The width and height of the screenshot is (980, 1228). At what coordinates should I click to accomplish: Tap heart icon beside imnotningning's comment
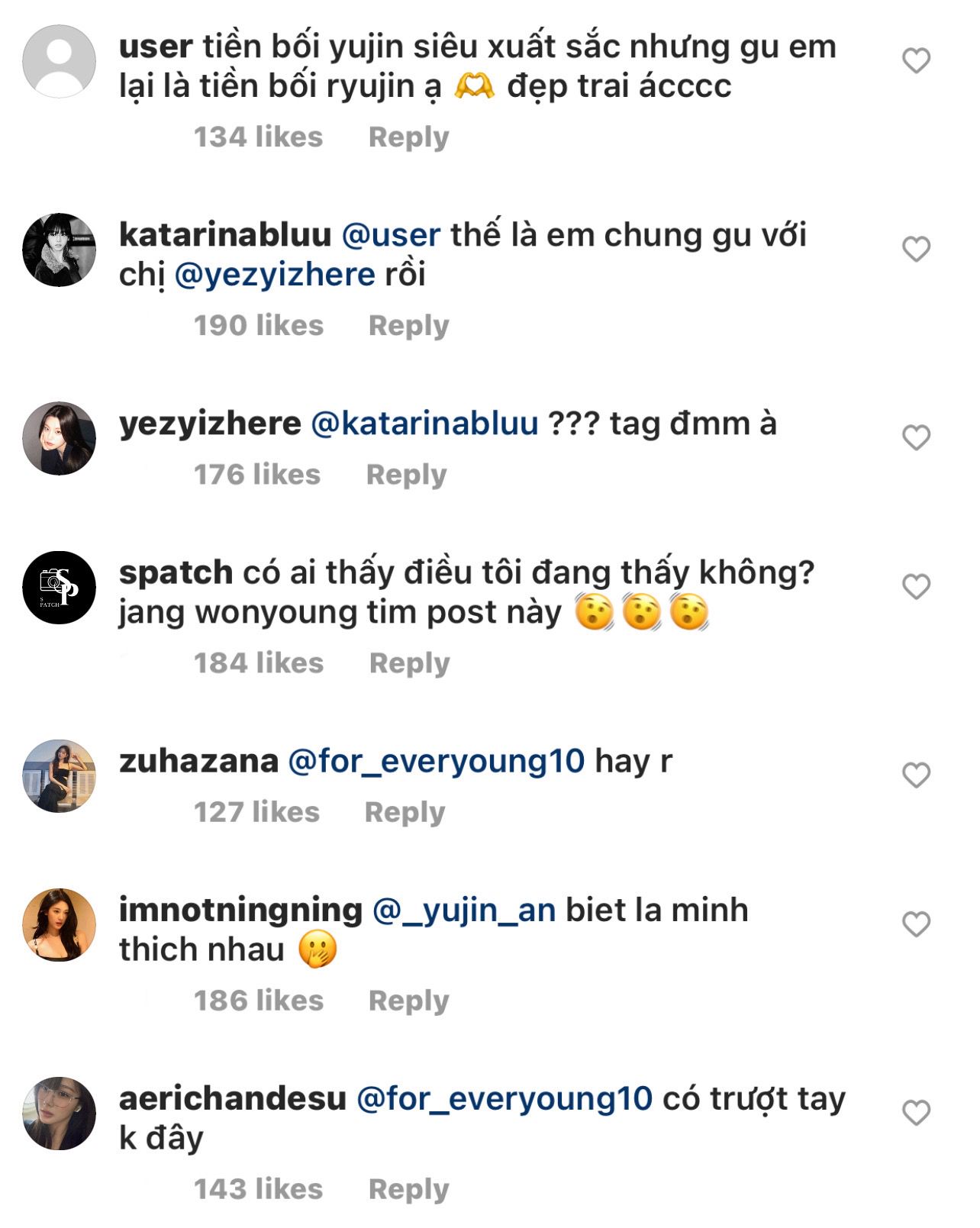916,924
